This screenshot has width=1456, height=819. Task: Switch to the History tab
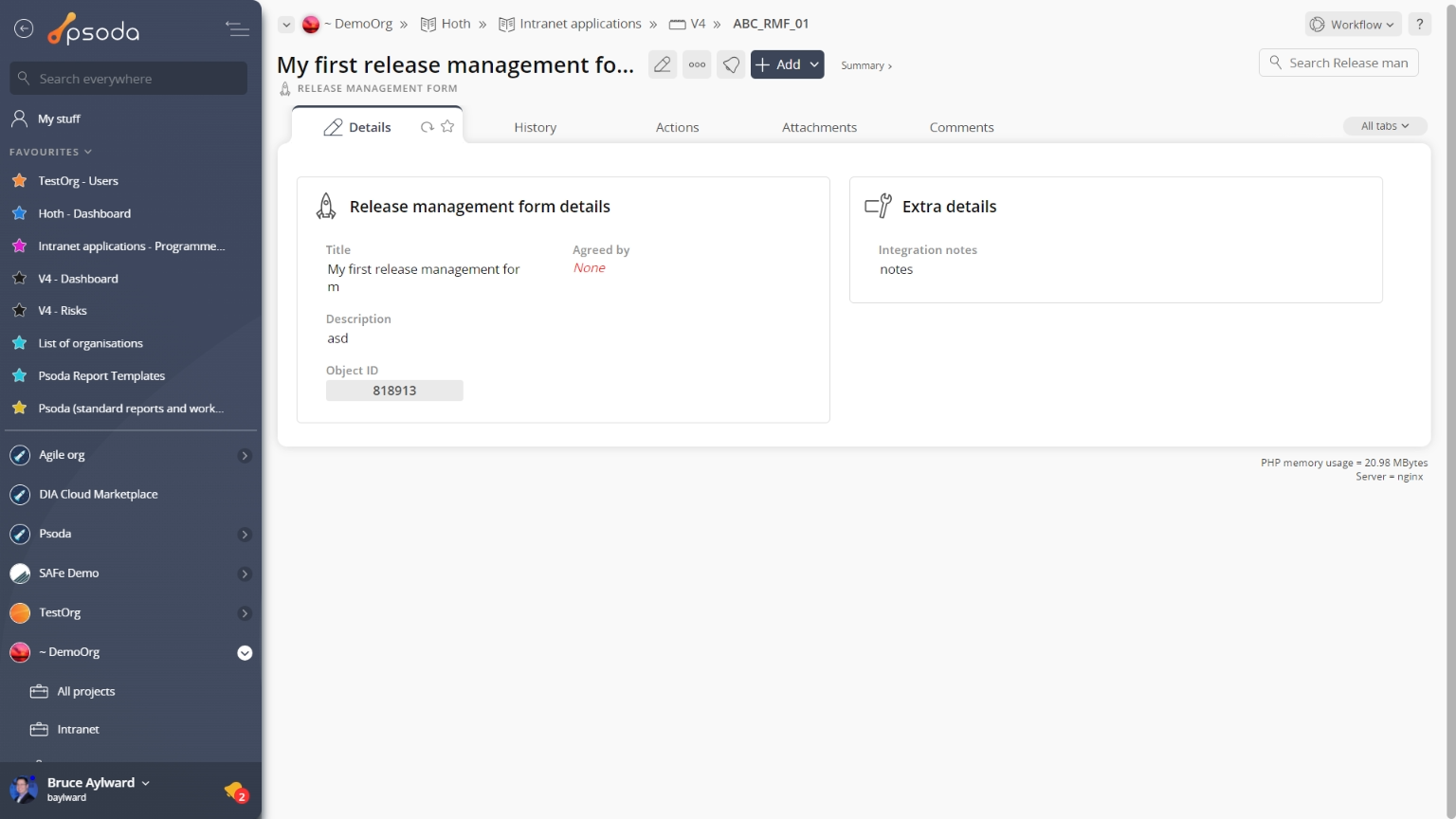pos(535,127)
